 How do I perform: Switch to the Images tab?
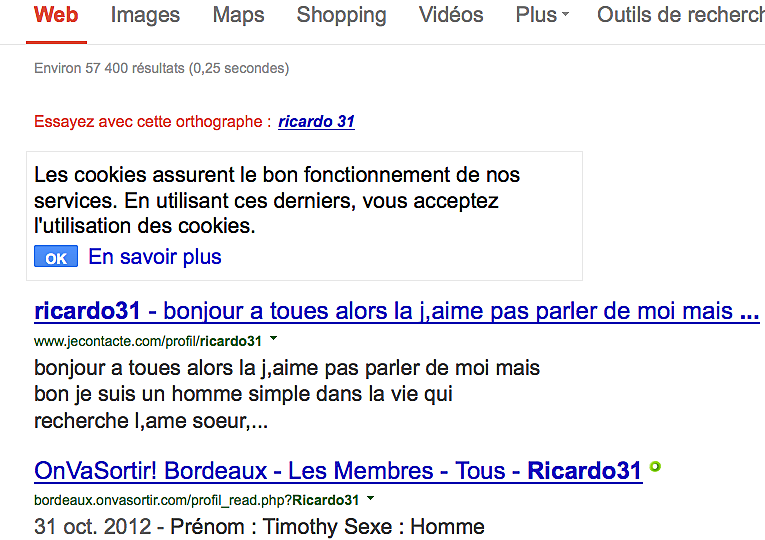(x=145, y=15)
